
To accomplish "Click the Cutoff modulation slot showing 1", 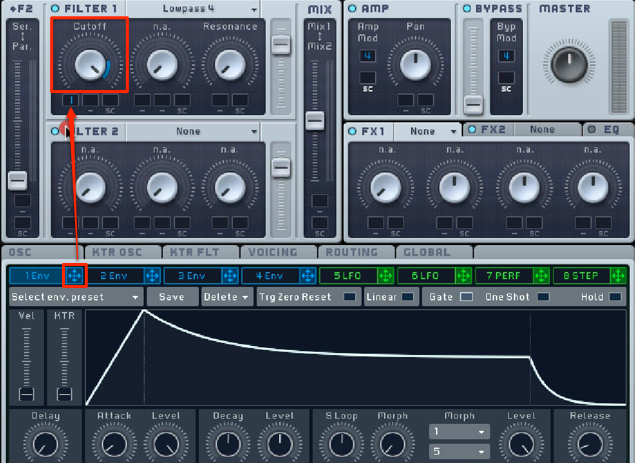I will click(70, 100).
